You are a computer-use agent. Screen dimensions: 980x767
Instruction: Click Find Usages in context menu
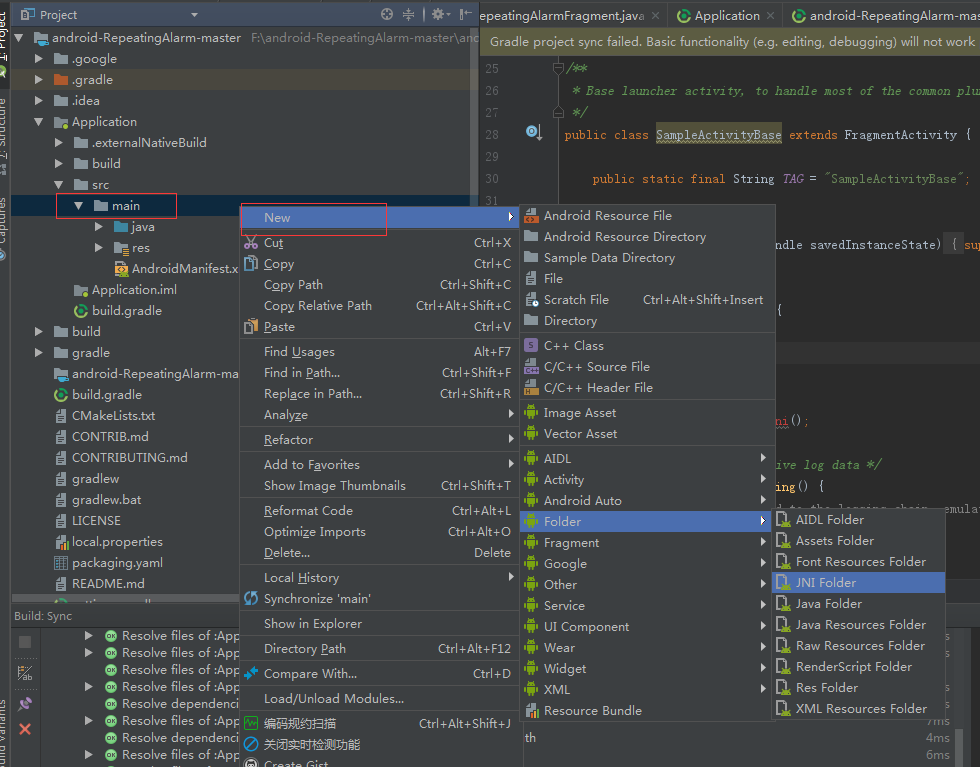click(x=299, y=351)
